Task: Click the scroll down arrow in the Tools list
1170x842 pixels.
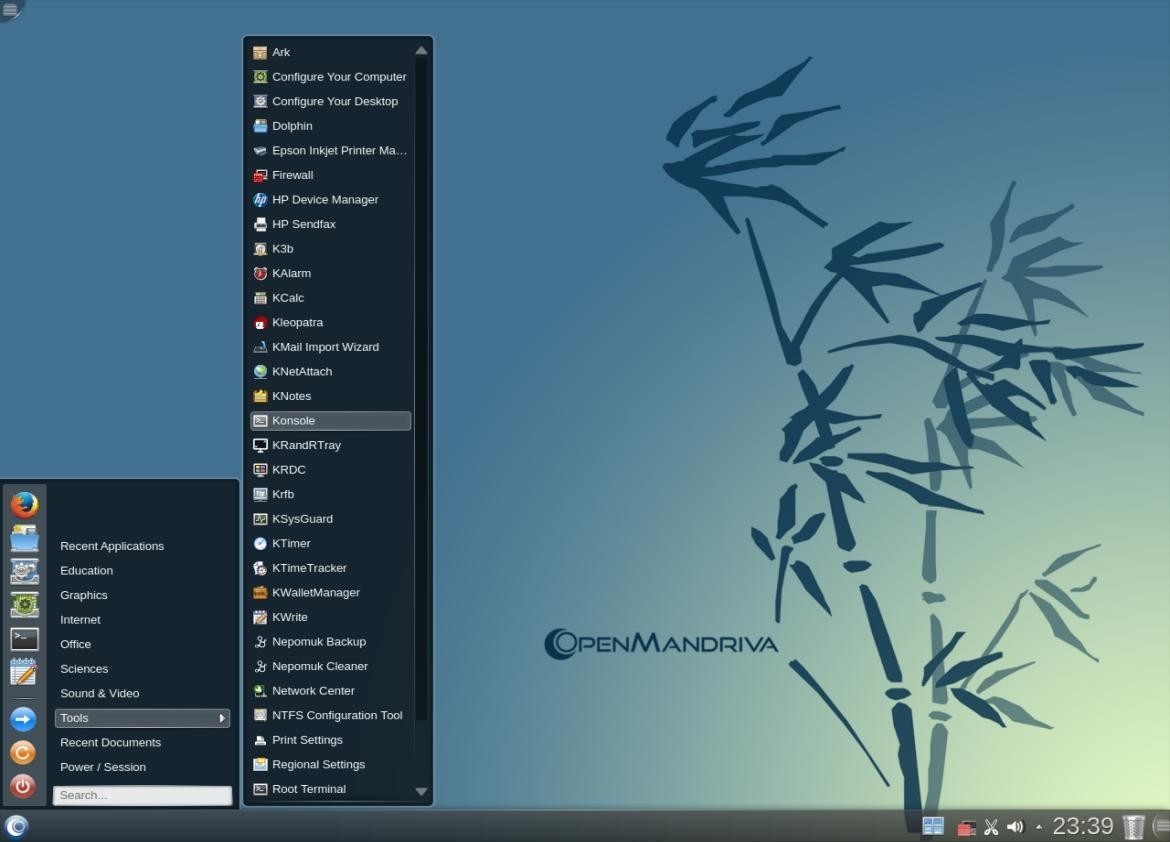Action: click(421, 791)
